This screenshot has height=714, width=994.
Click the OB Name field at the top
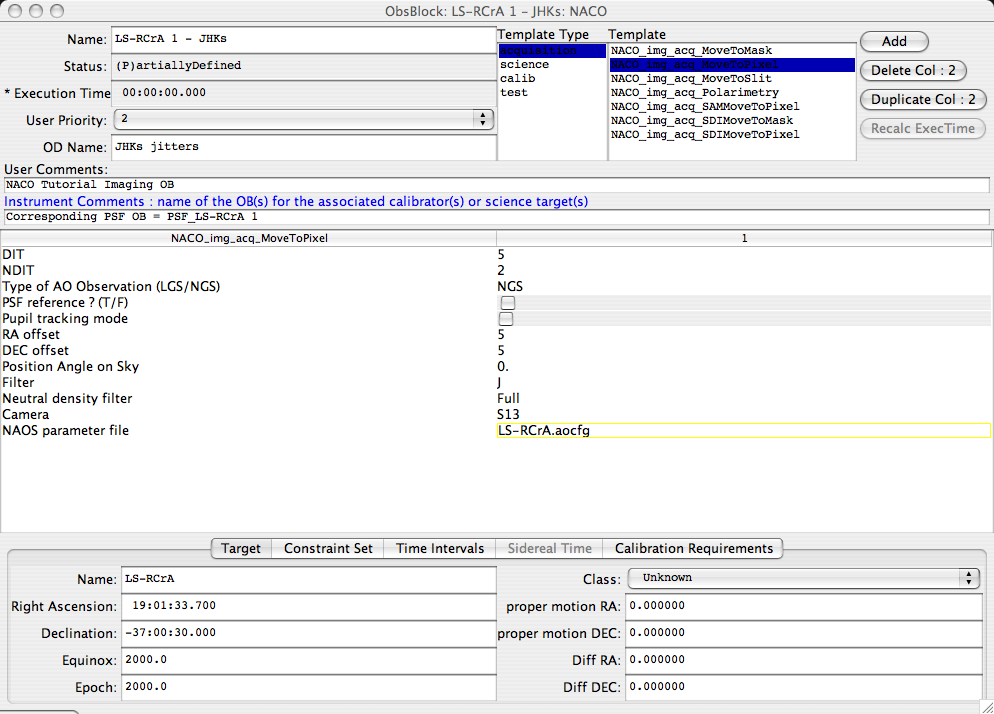click(303, 39)
